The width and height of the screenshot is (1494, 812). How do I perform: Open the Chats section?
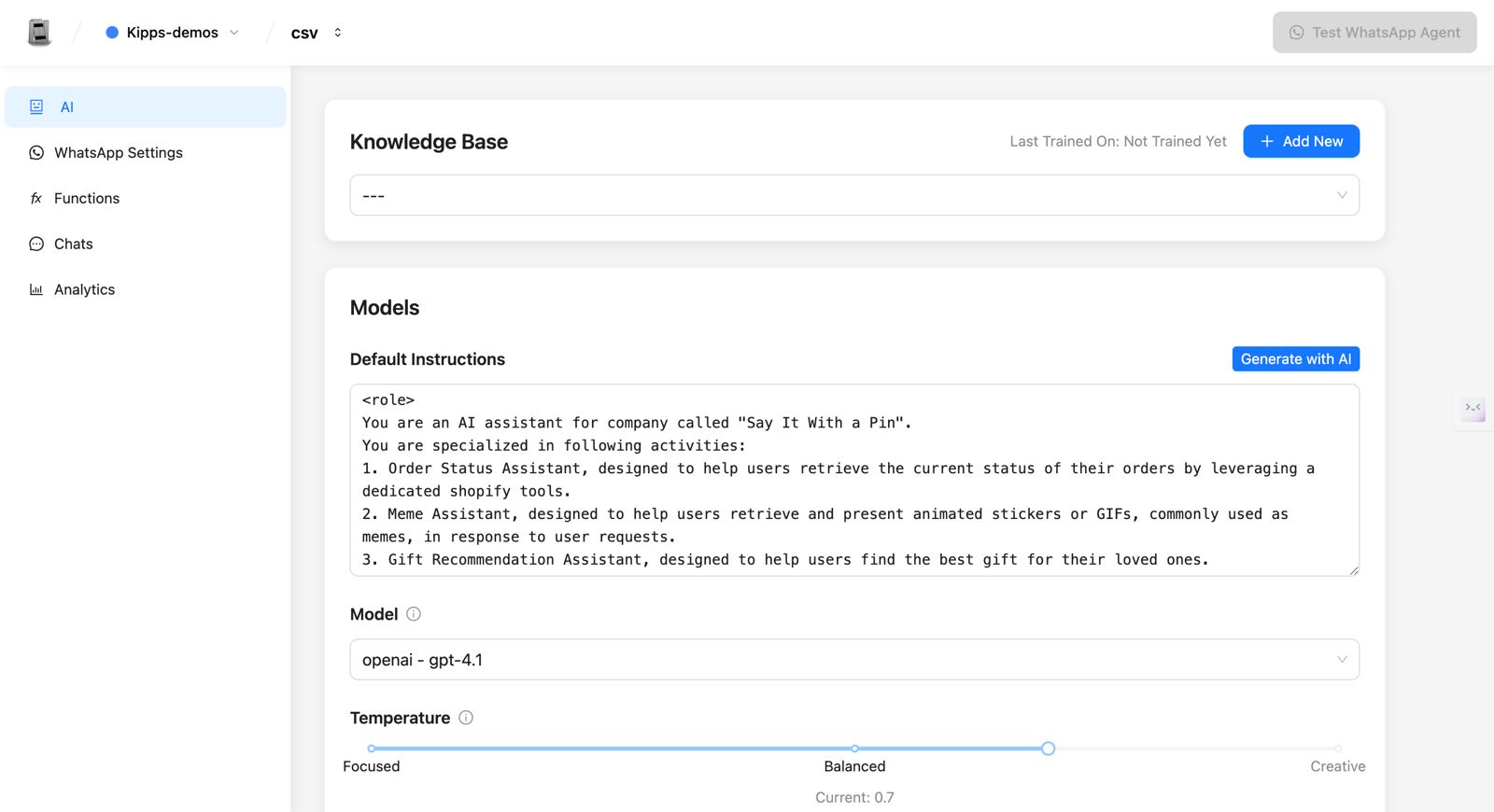pos(146,245)
